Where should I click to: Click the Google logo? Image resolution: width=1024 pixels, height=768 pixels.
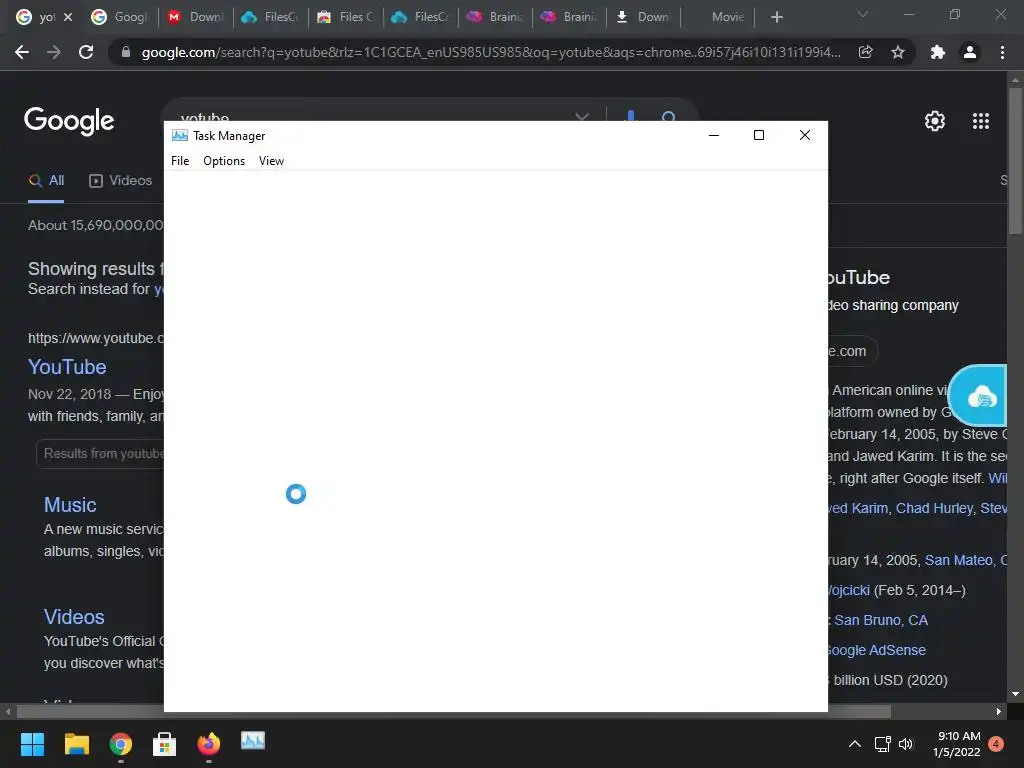pos(69,121)
